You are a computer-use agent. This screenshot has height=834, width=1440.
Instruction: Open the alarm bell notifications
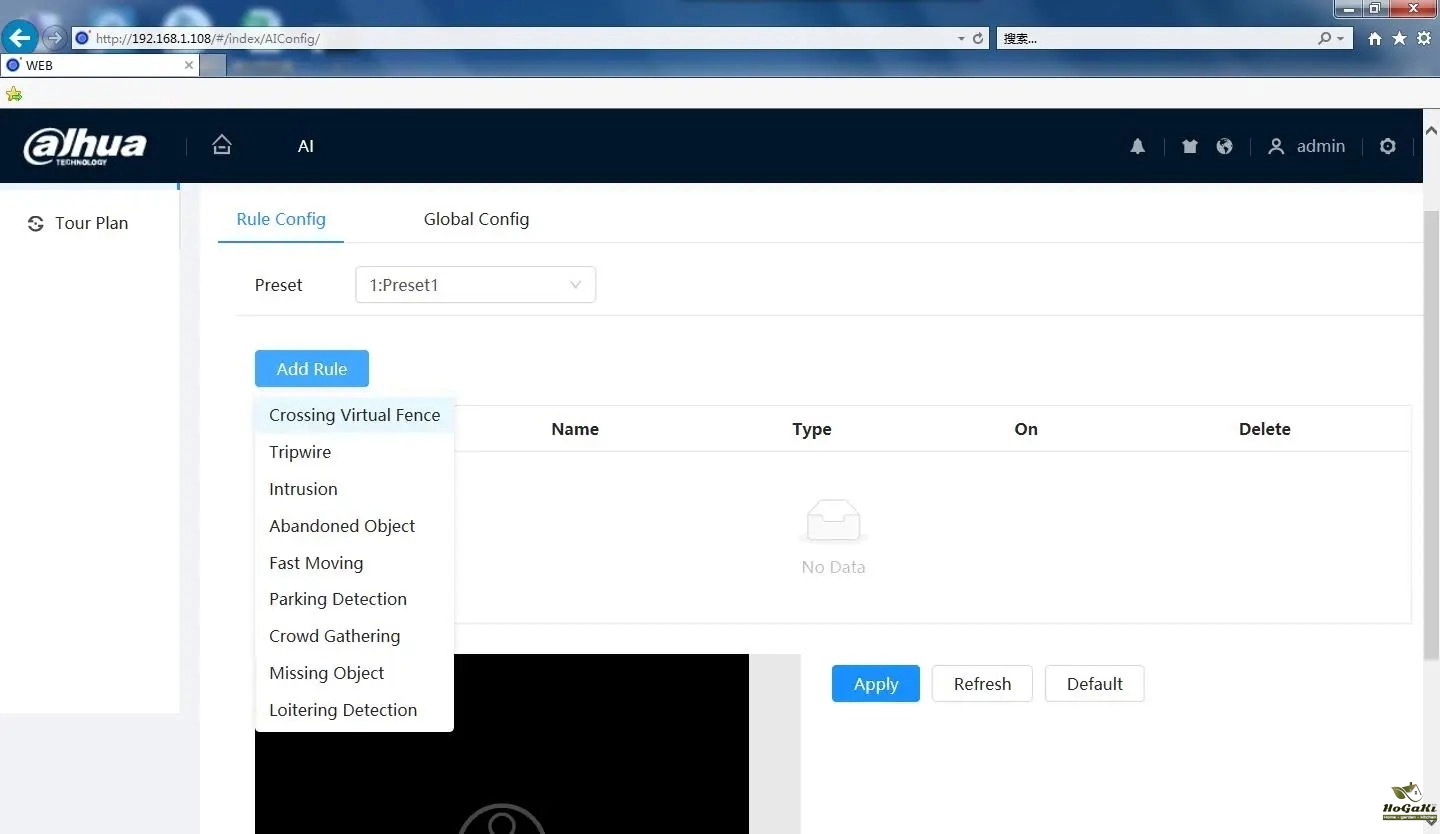[1137, 146]
